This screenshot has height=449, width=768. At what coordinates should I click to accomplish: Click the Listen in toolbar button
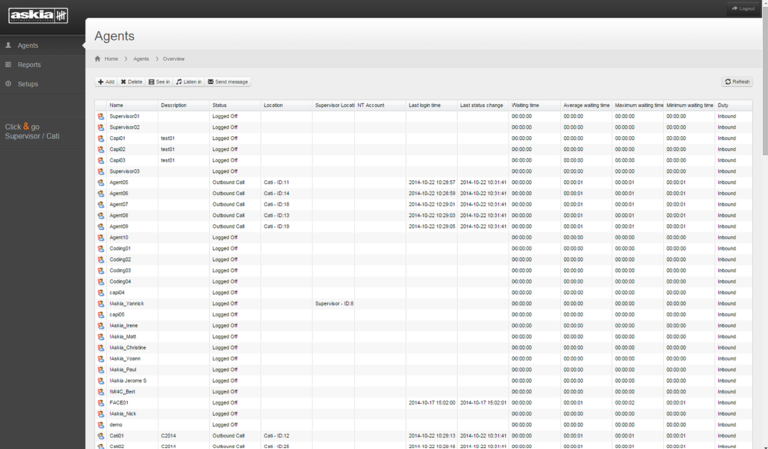(189, 82)
